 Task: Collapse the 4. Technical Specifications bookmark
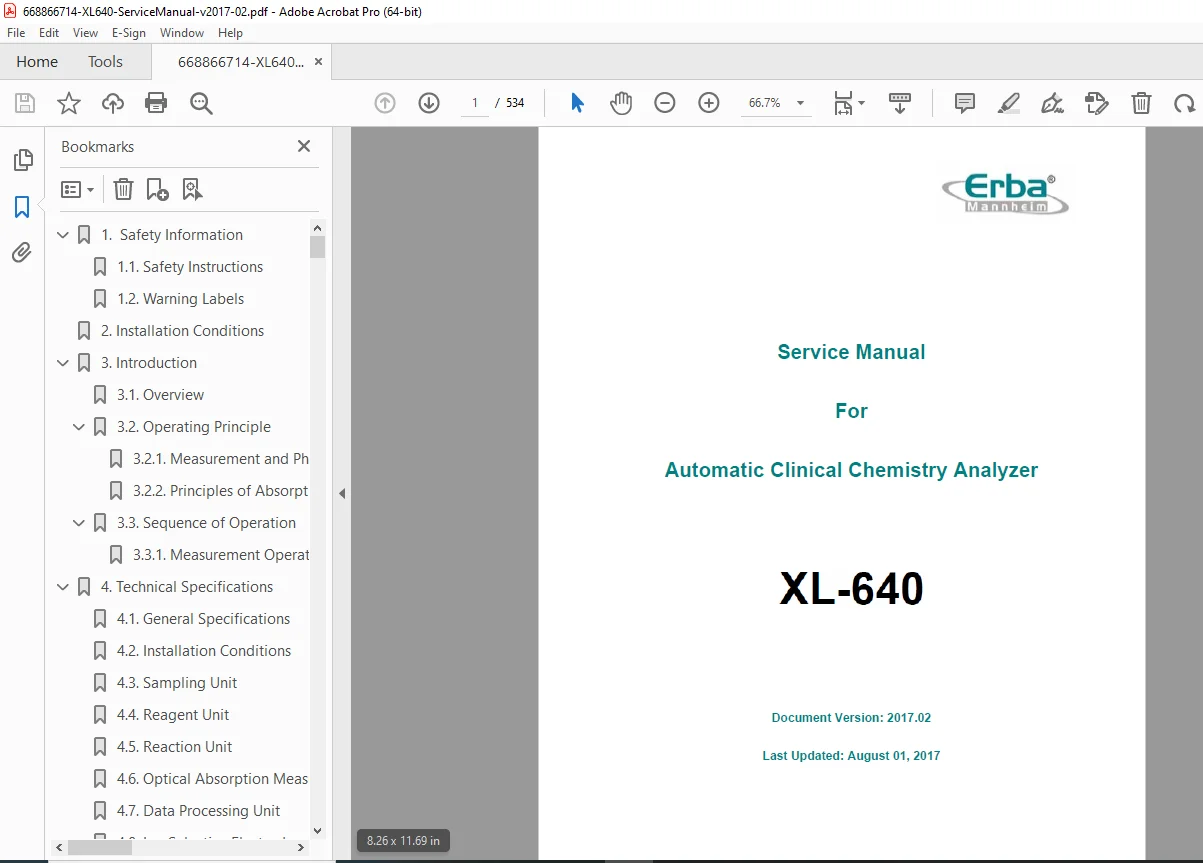[x=63, y=587]
